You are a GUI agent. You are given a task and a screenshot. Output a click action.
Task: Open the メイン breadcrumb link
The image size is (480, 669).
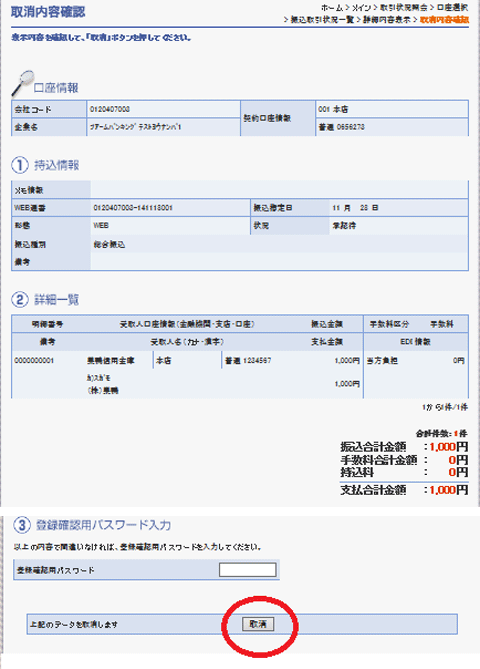coord(361,8)
